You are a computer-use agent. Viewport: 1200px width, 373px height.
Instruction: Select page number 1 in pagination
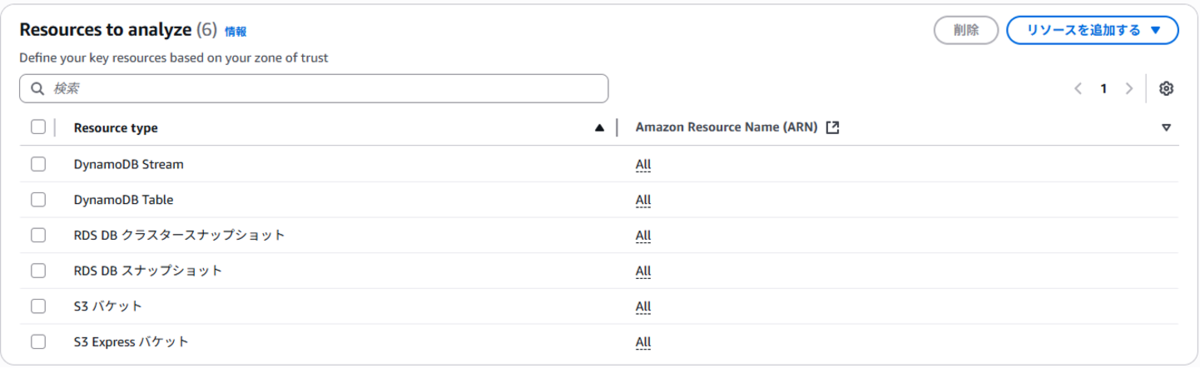(x=1104, y=89)
